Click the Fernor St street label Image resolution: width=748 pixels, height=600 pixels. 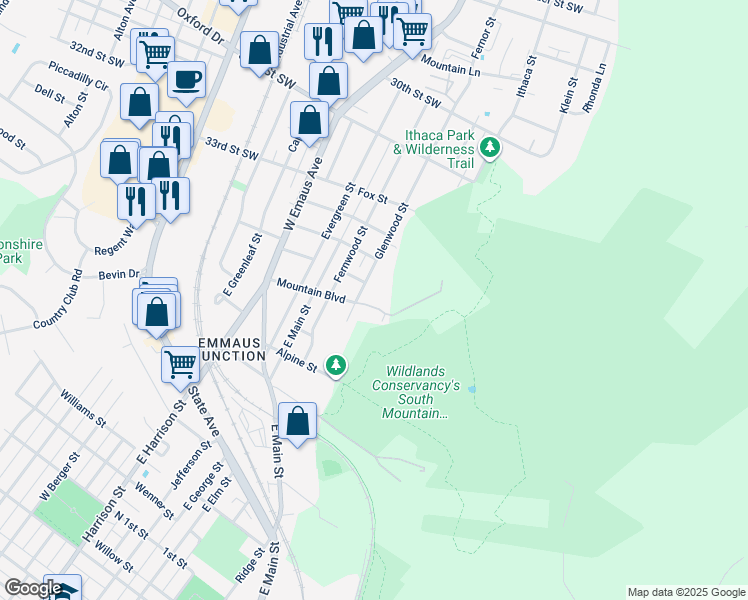(x=484, y=38)
